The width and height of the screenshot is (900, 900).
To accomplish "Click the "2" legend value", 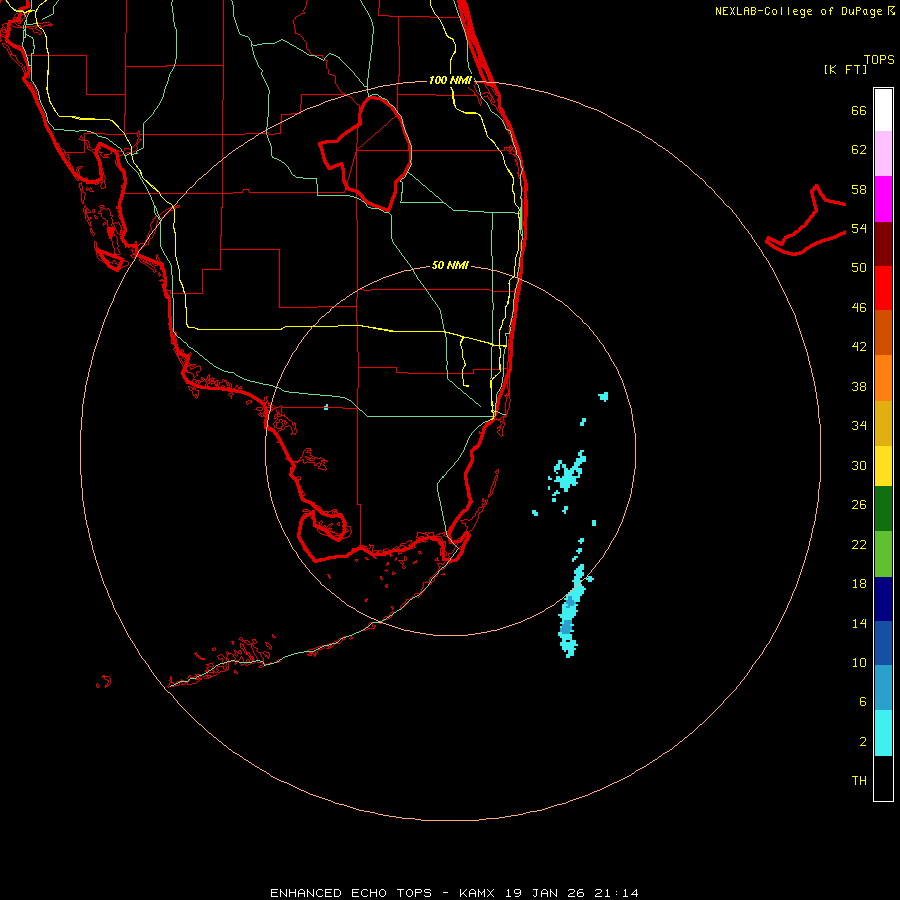I will pos(863,742).
